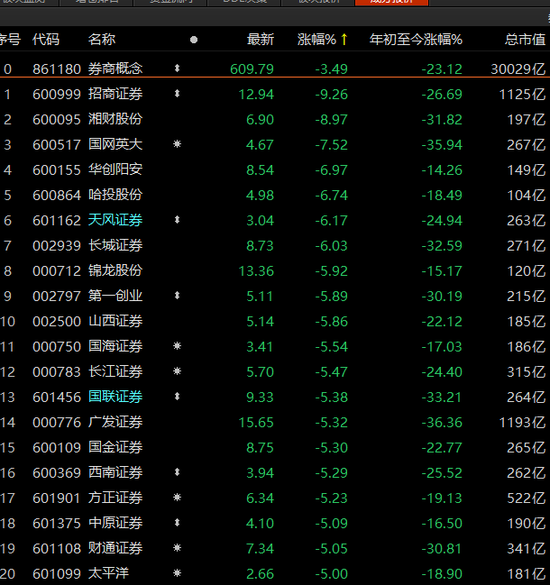
Task: Click change value -8.97
Action: 331,120
